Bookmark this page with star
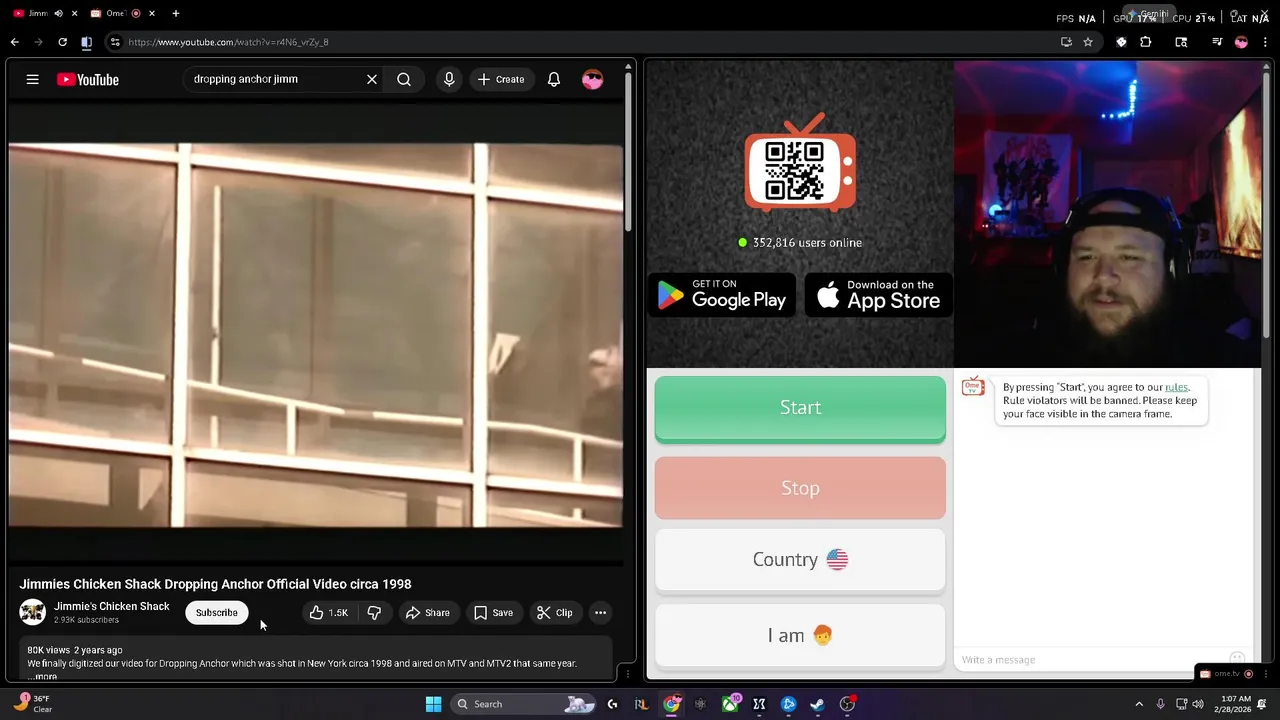Viewport: 1280px width, 720px height. (x=1088, y=42)
